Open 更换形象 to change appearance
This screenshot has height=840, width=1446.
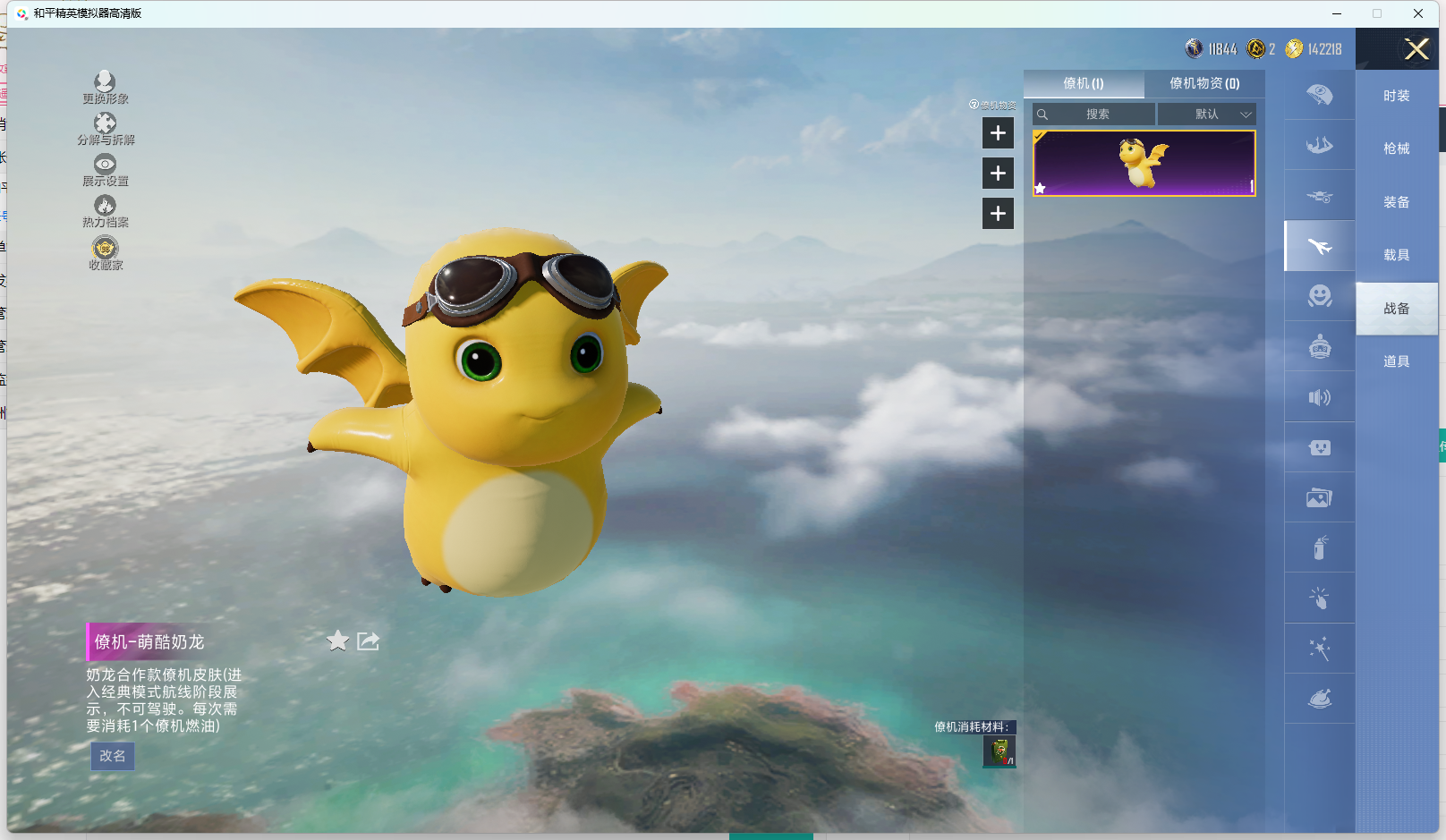[106, 88]
